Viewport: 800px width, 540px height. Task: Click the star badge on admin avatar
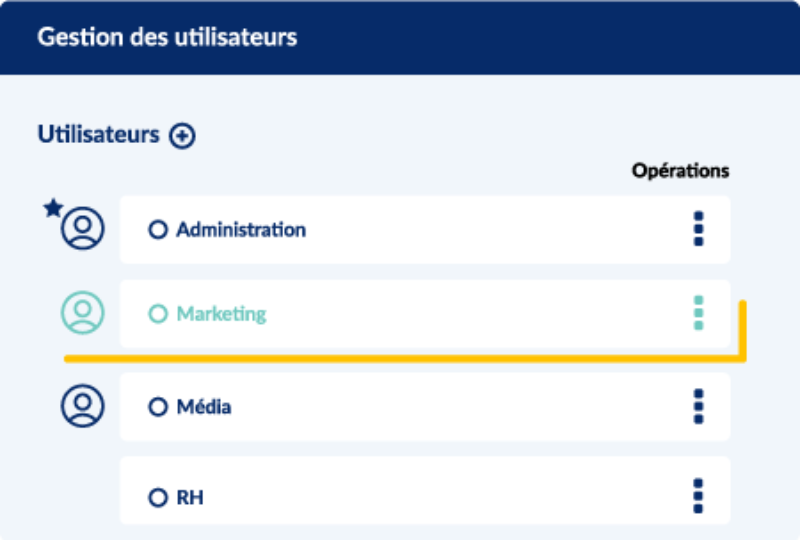(x=53, y=208)
